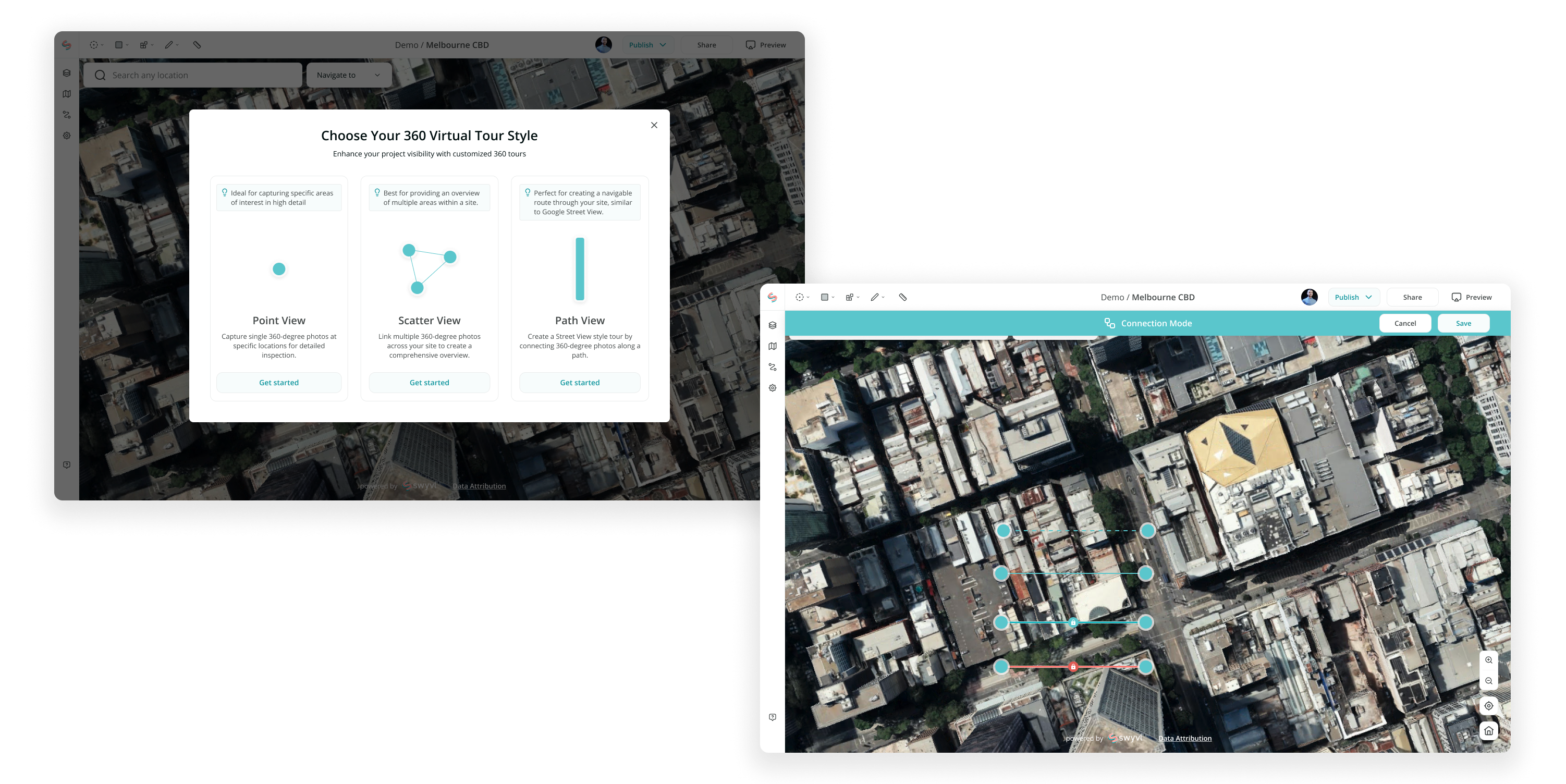
Task: Toggle the teal lock on the connection line
Action: 1073,622
